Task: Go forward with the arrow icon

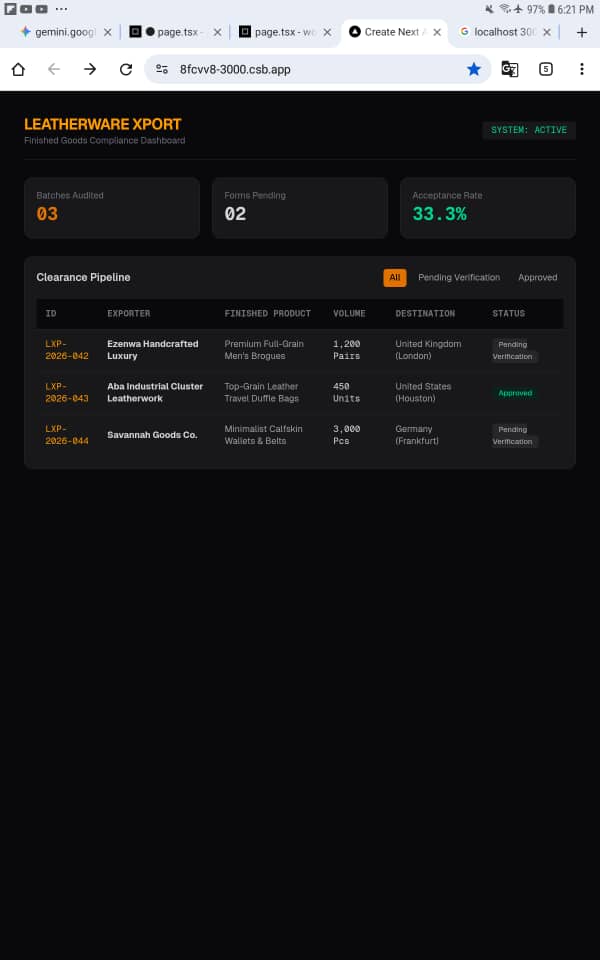Action: [x=90, y=69]
